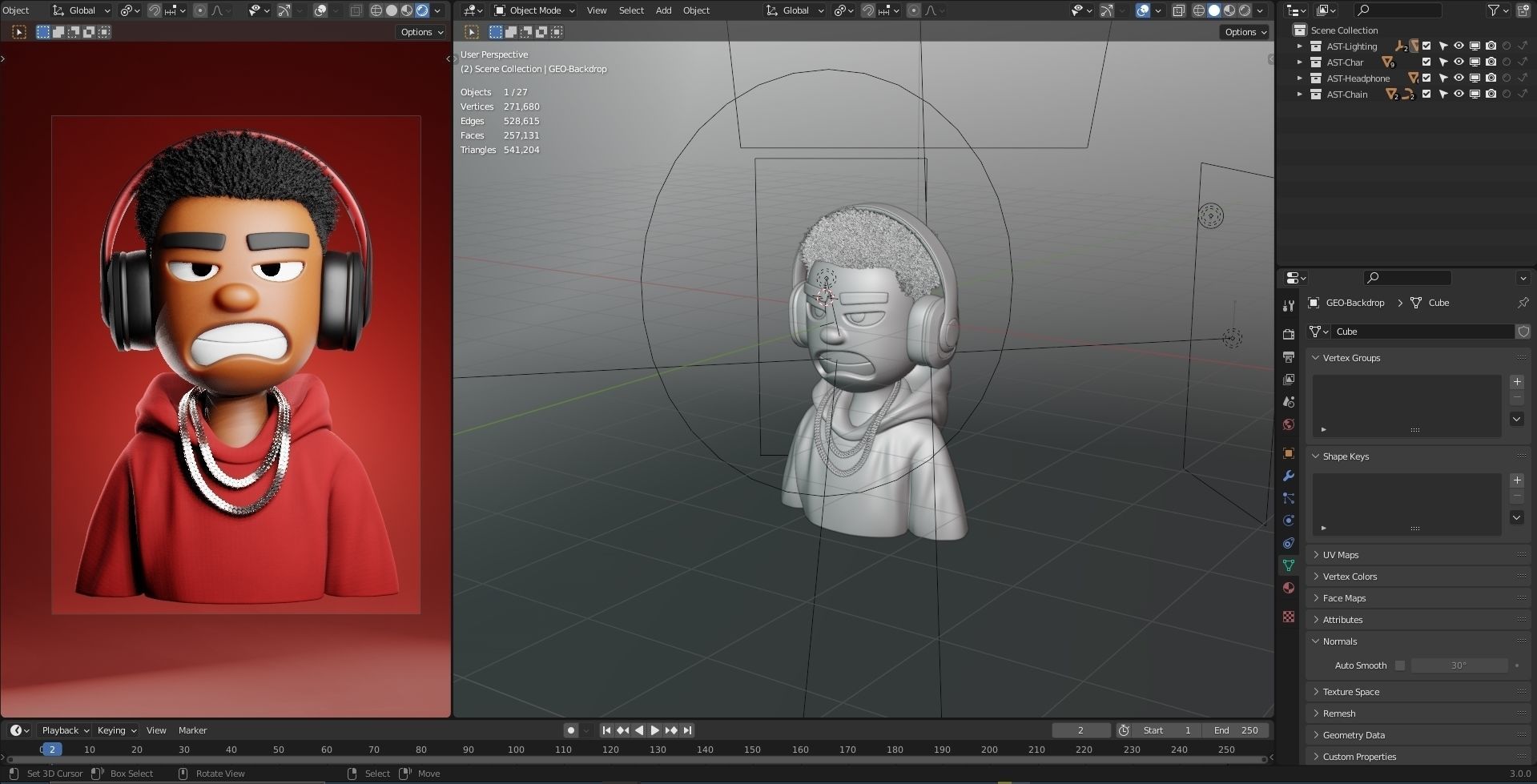
Task: Open the Material properties tab icon
Action: (x=1288, y=588)
